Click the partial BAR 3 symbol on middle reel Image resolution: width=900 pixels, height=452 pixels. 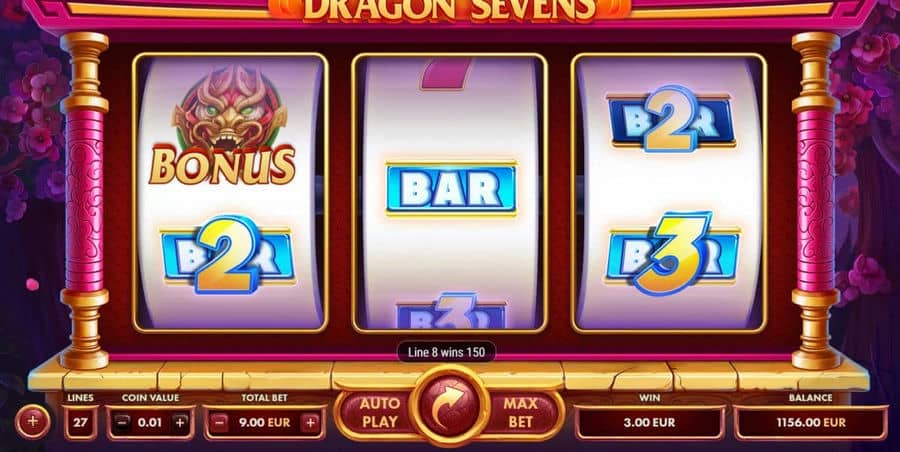tap(451, 312)
